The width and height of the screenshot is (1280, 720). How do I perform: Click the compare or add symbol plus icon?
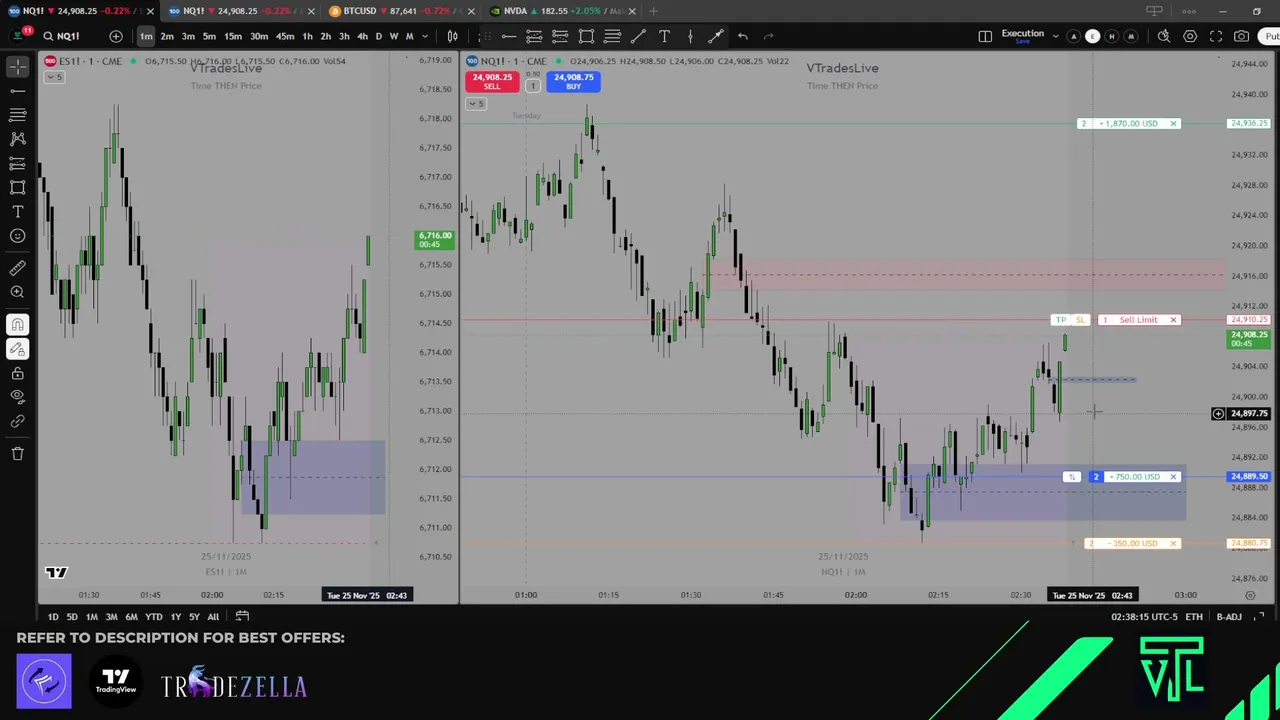pos(116,36)
